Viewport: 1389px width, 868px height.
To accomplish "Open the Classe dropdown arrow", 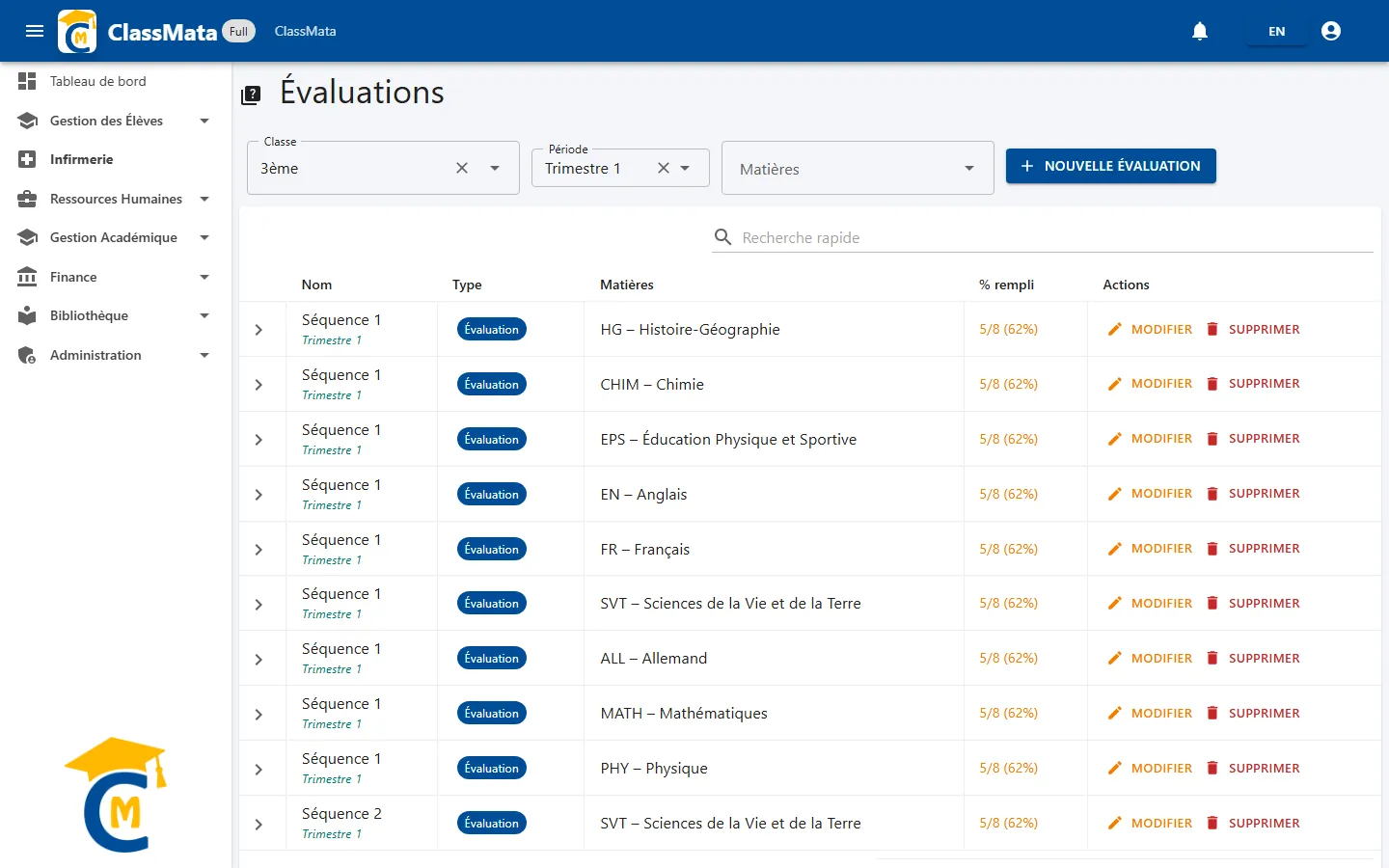I will 495,168.
